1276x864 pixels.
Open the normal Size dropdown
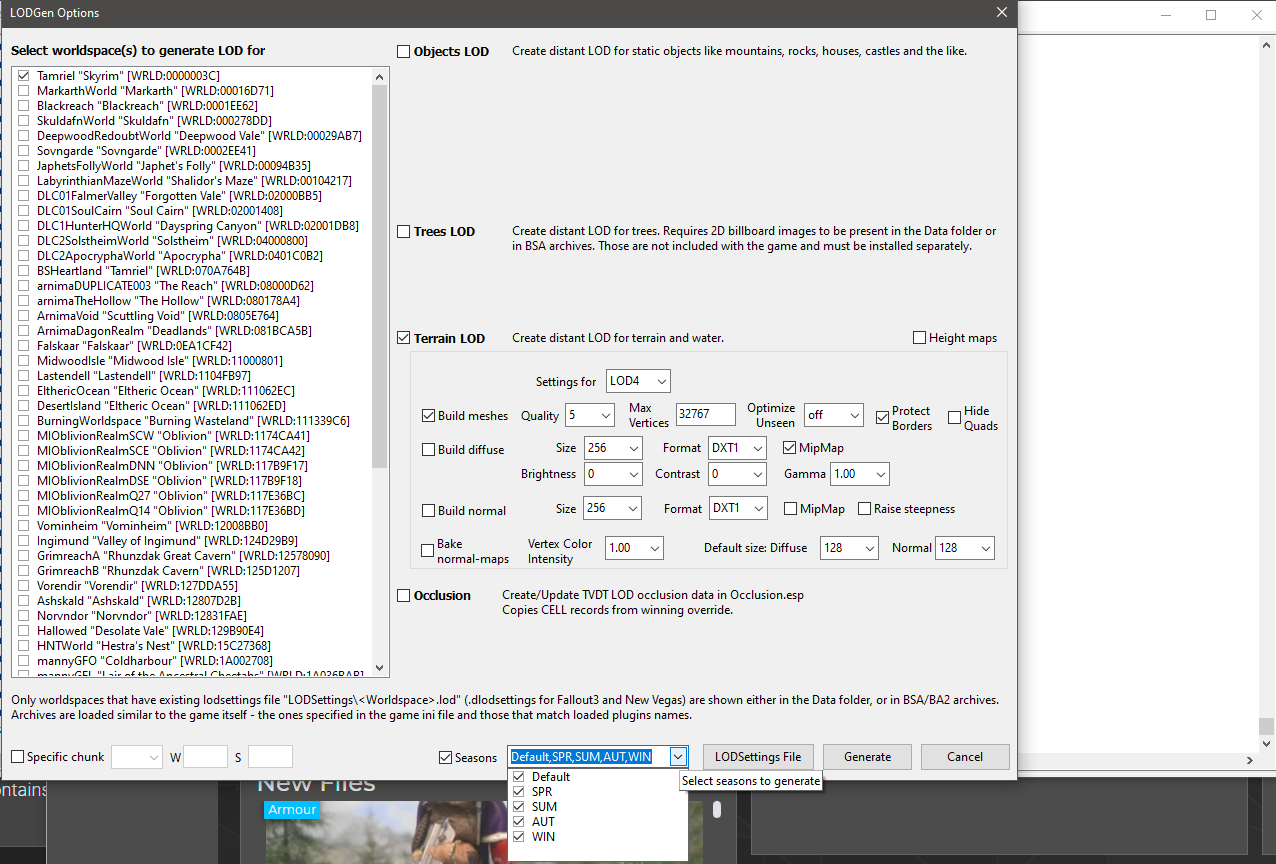point(612,509)
